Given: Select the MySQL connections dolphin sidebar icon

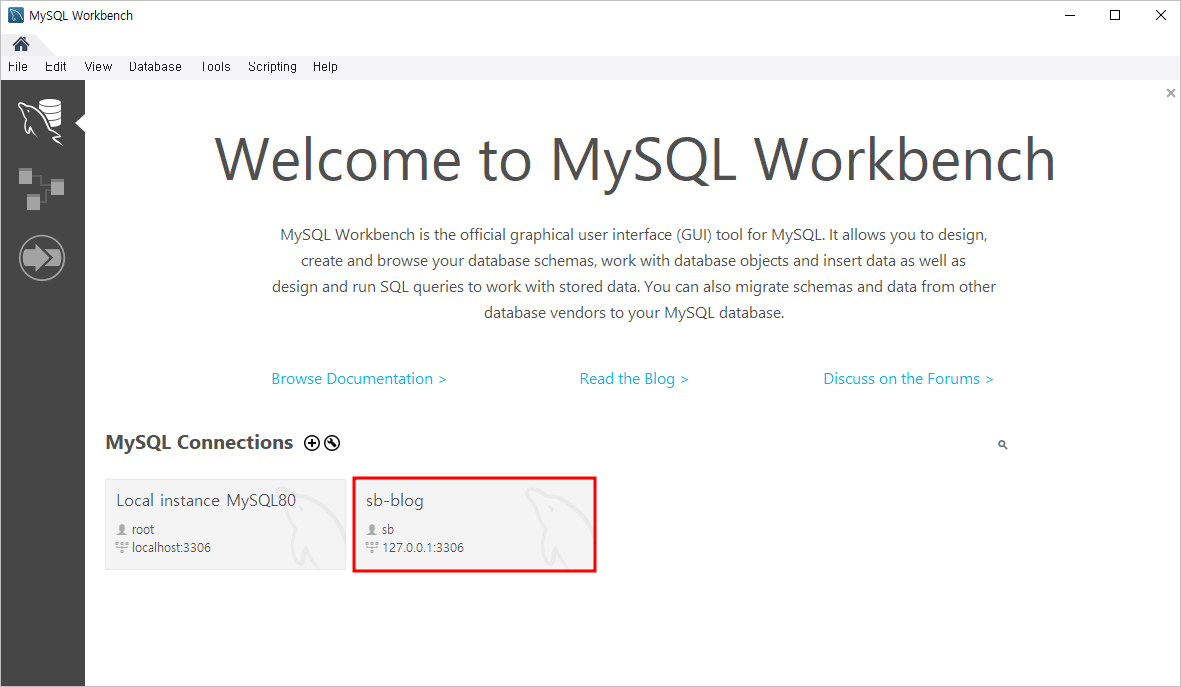Looking at the screenshot, I should coord(41,121).
